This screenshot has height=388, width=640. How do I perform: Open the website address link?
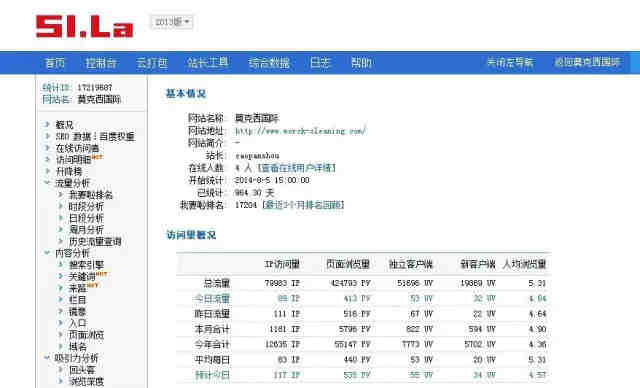300,131
